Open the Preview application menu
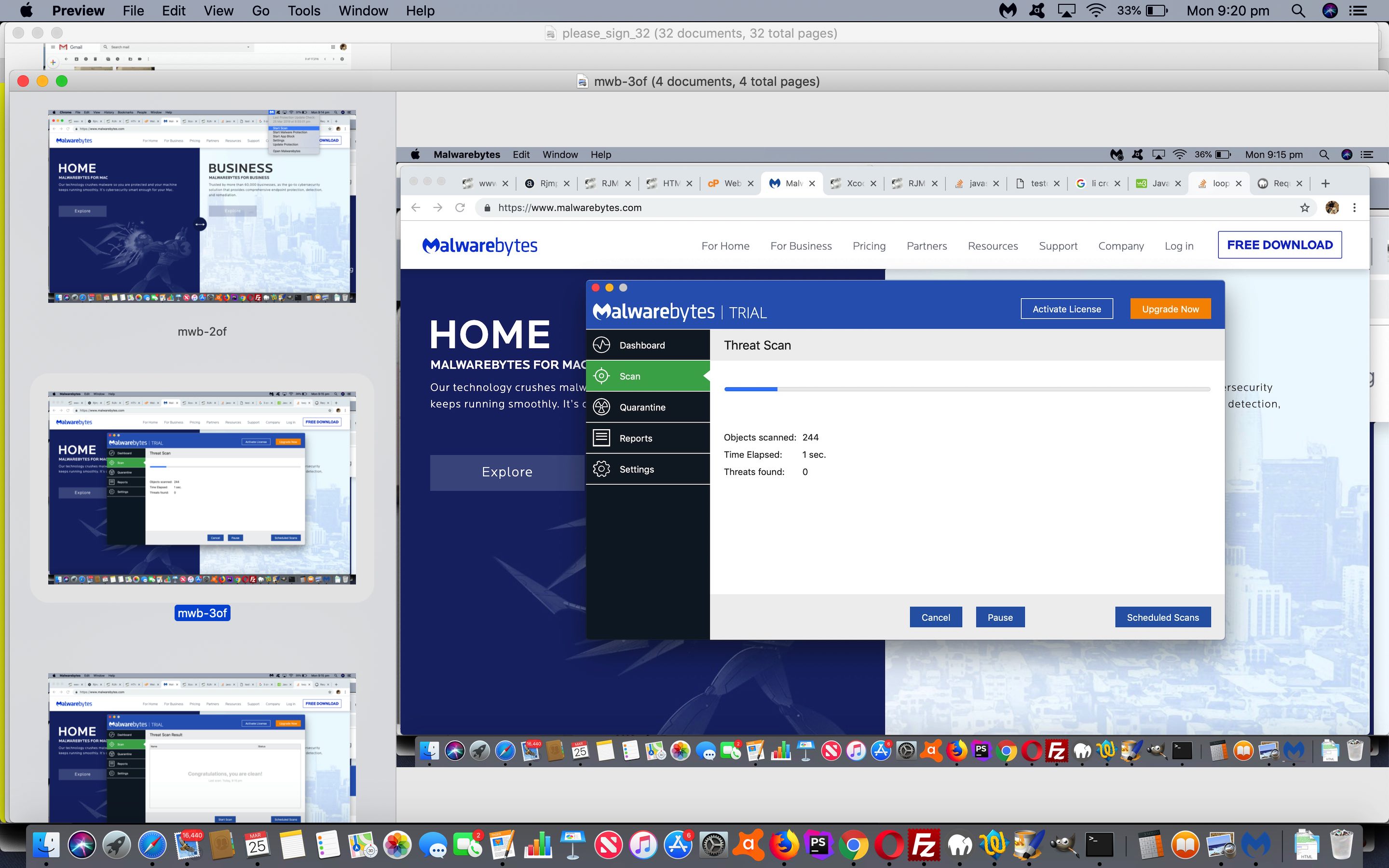The height and width of the screenshot is (868, 1389). tap(78, 11)
